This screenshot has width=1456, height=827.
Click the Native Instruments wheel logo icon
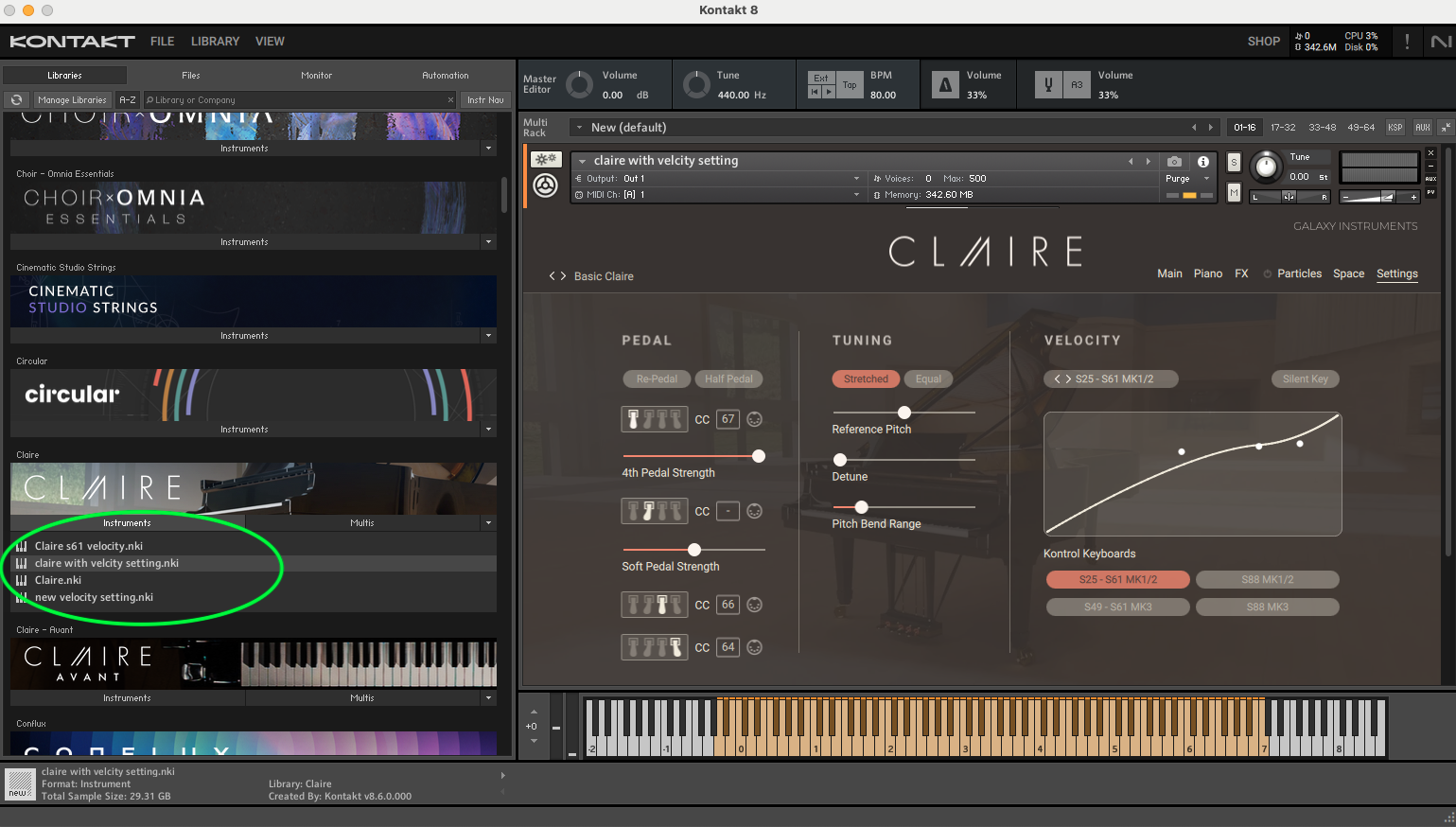point(545,185)
